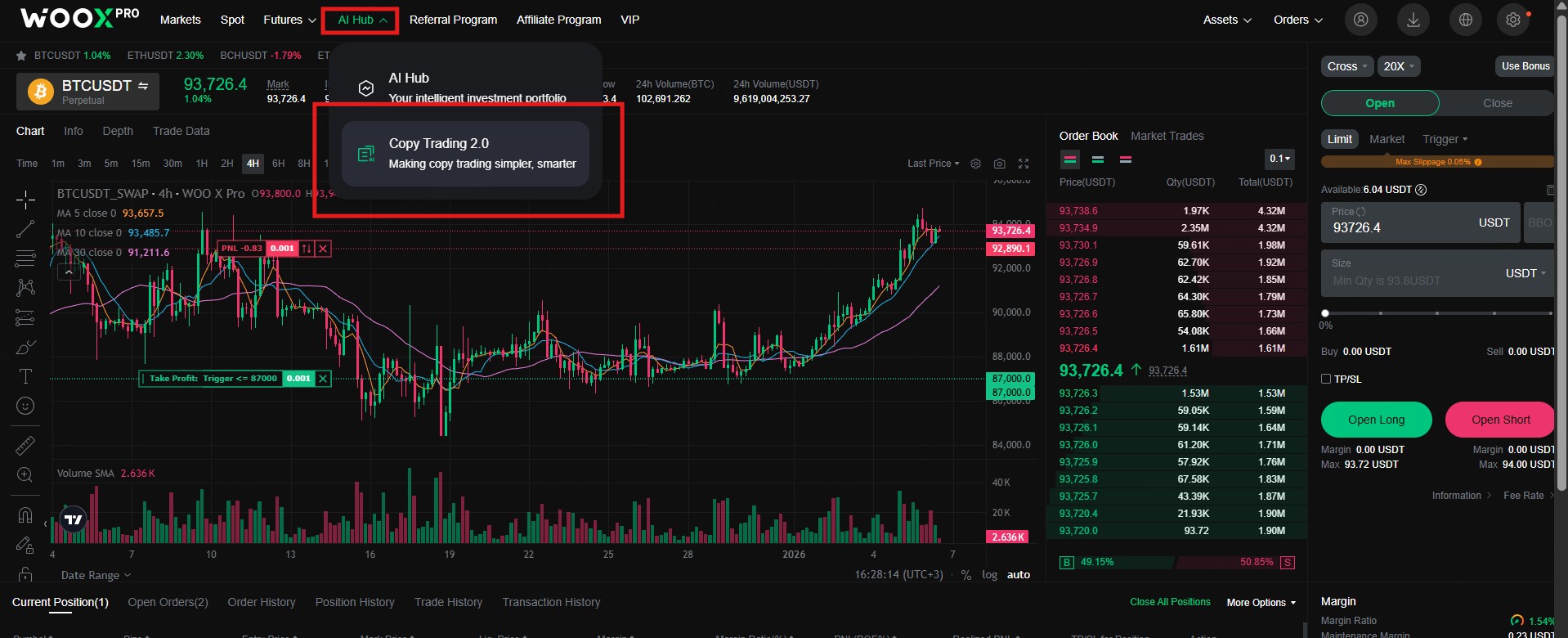Choose the text annotation tool
Viewport: 1568px width, 638px height.
pyautogui.click(x=25, y=376)
